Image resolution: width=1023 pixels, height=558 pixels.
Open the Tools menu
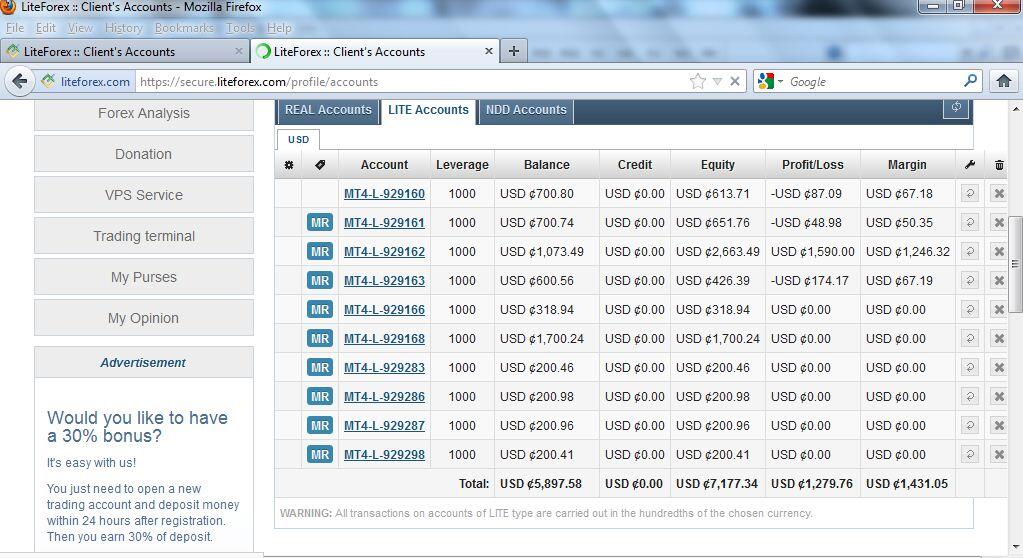240,28
